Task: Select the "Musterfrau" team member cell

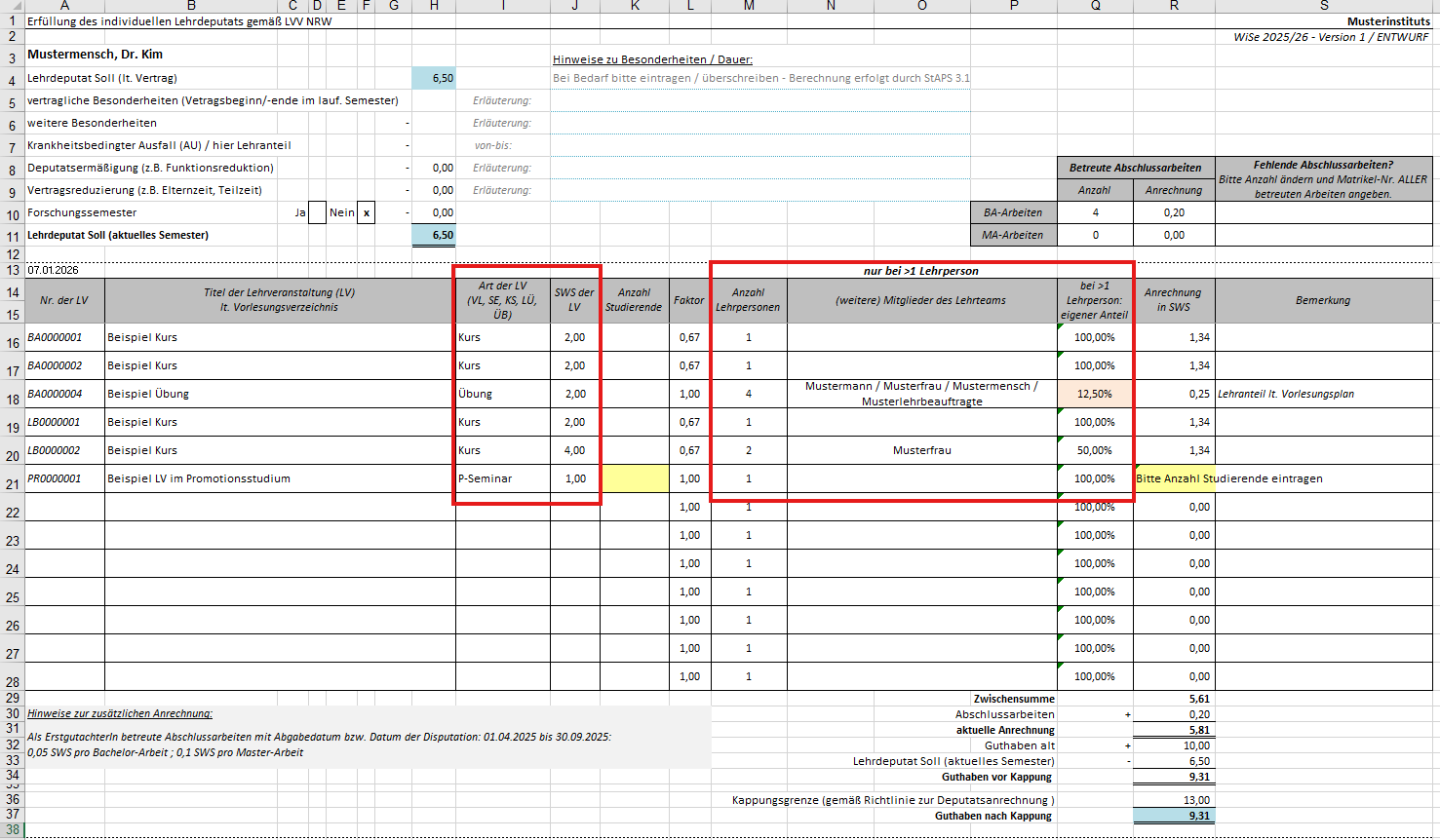Action: click(921, 450)
